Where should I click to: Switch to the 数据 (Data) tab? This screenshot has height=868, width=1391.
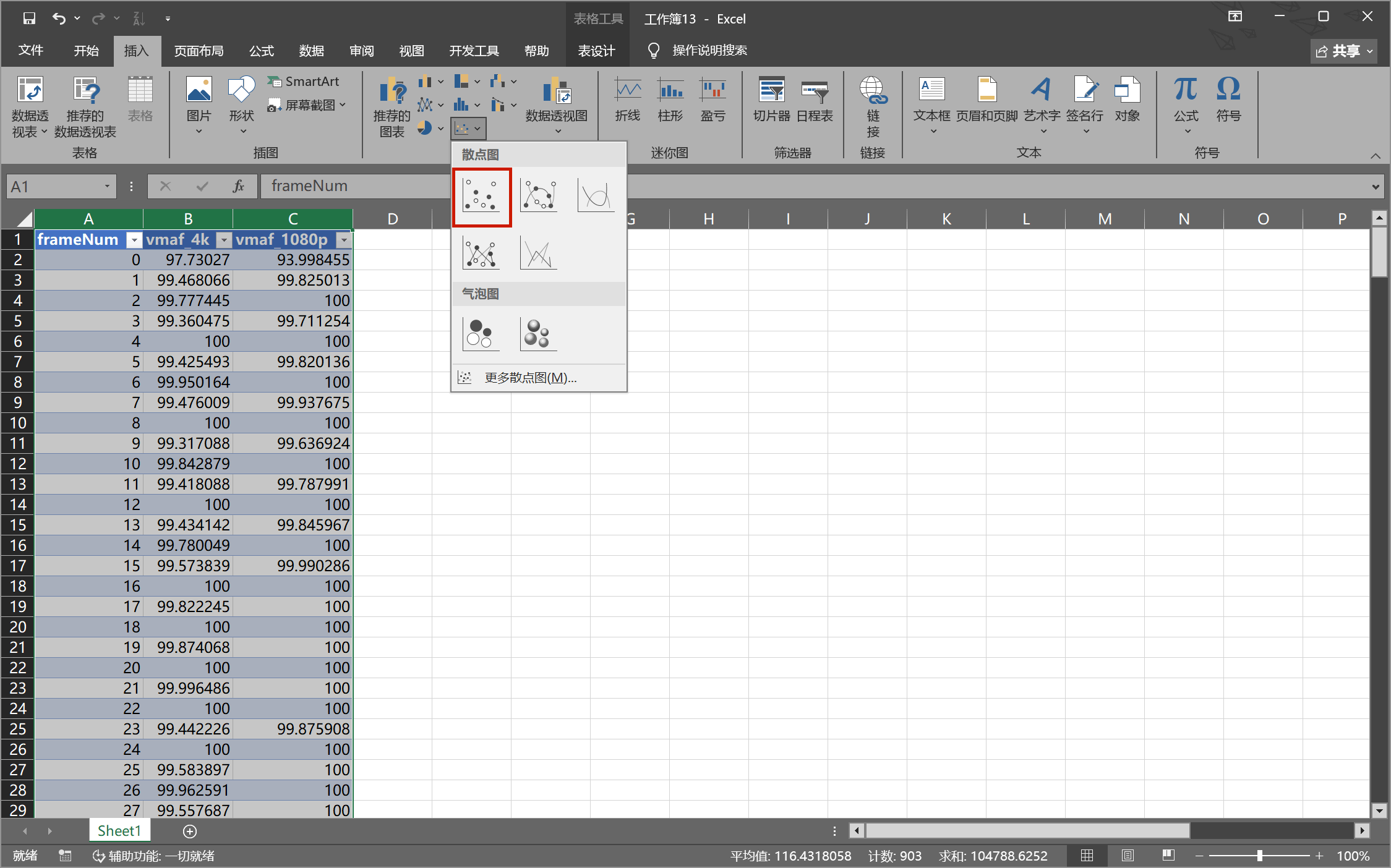coord(312,51)
